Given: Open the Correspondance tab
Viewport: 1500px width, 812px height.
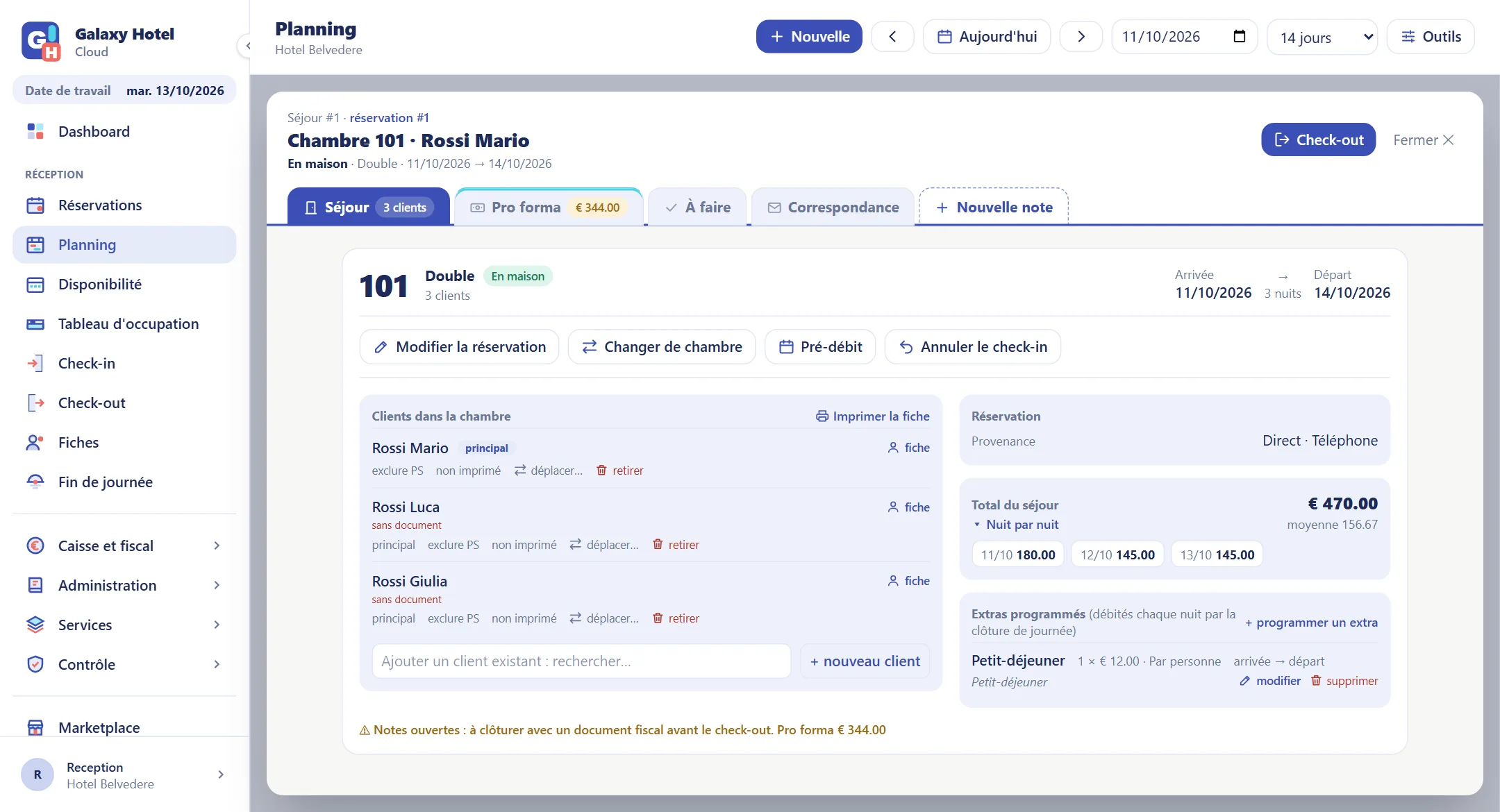Looking at the screenshot, I should pos(833,208).
